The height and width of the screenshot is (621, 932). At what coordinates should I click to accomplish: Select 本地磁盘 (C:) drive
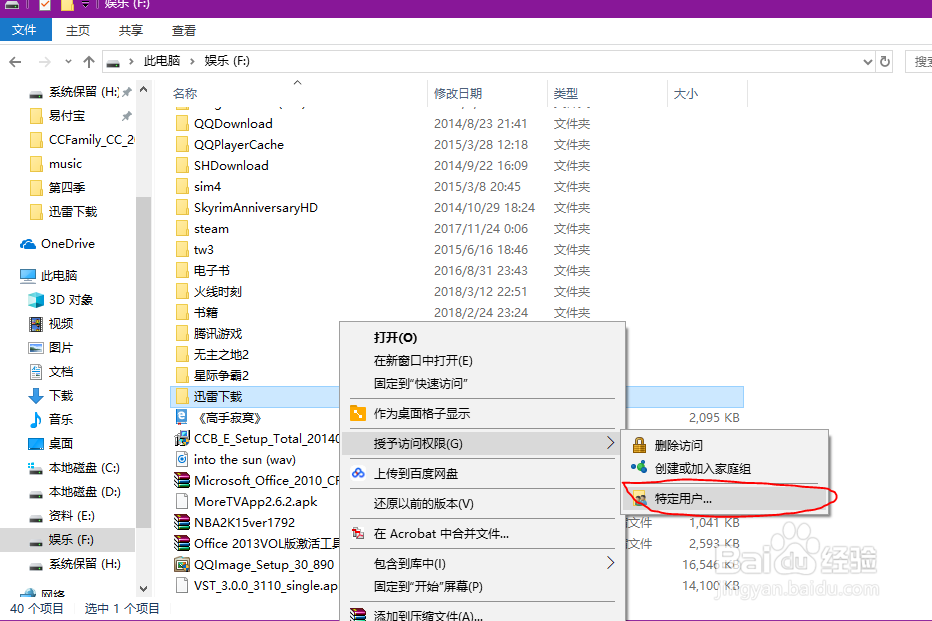click(x=84, y=468)
